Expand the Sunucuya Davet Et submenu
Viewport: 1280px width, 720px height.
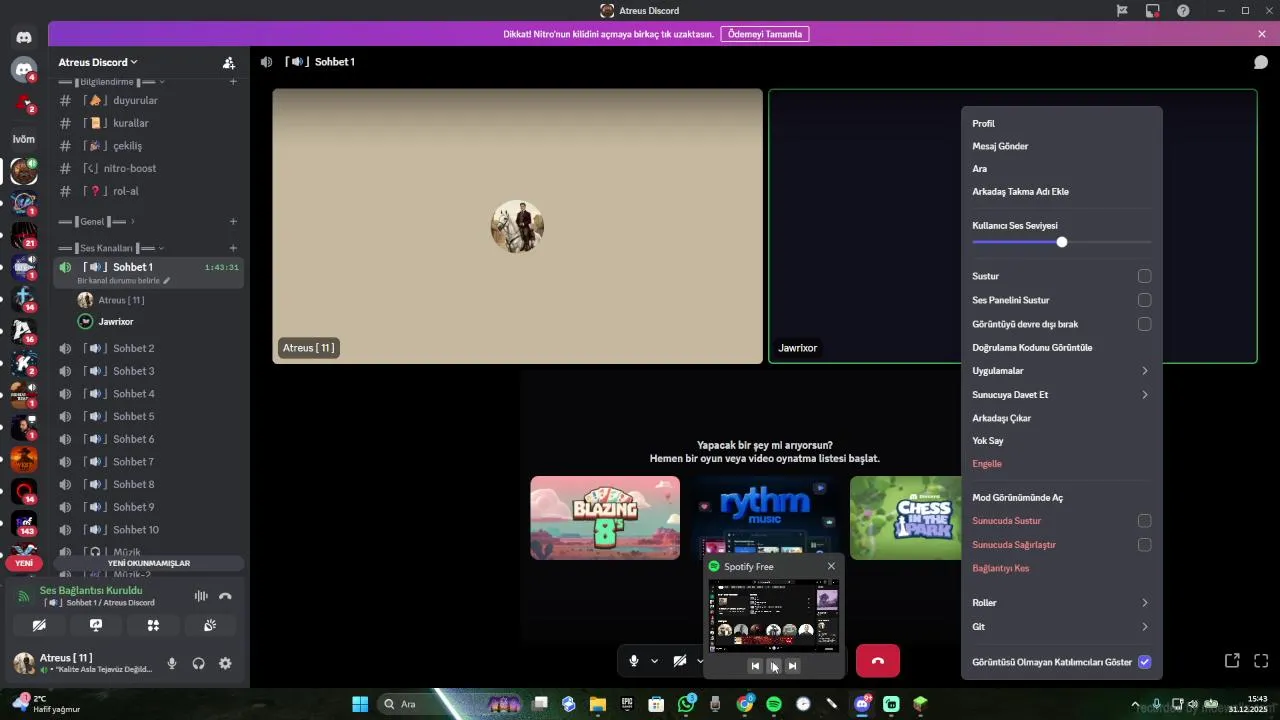pos(1062,395)
